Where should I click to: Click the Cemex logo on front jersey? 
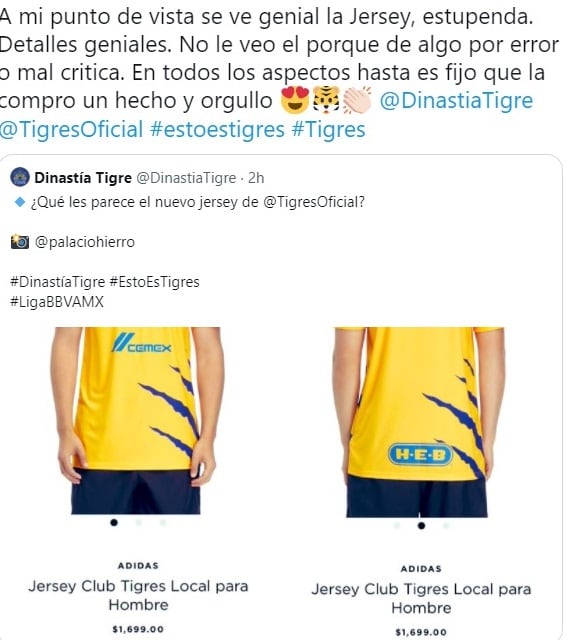[x=141, y=343]
